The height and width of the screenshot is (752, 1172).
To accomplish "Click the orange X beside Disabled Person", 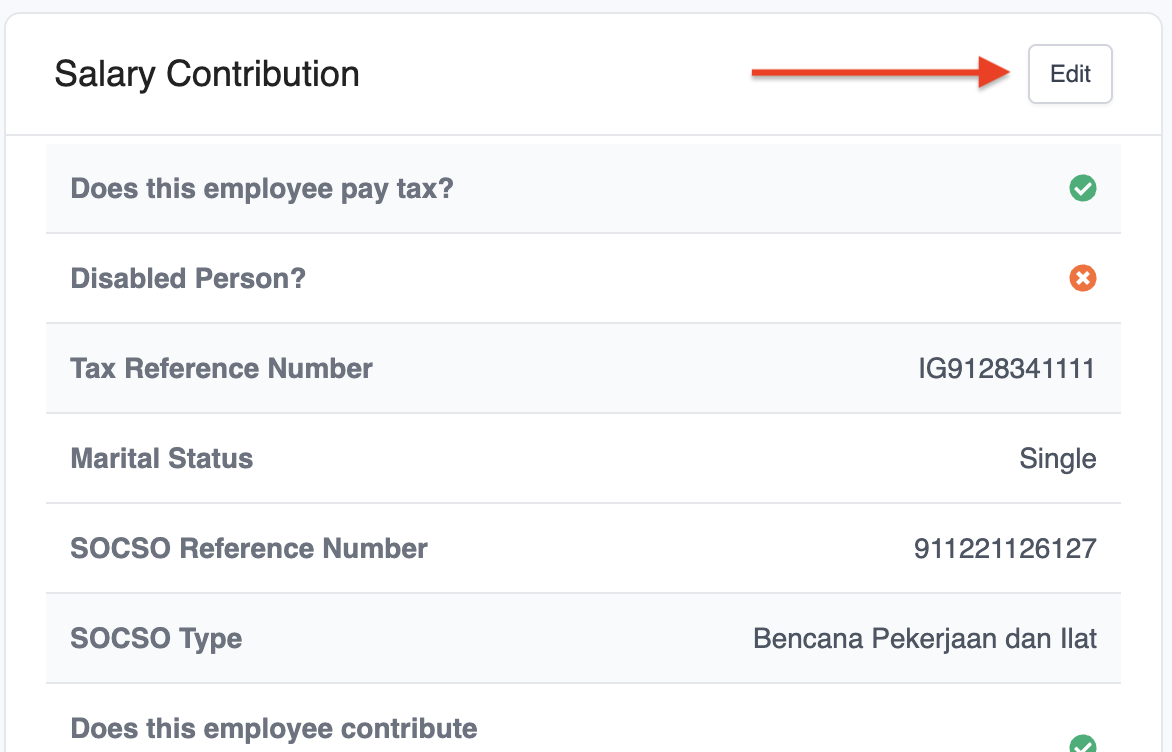I will pyautogui.click(x=1082, y=278).
